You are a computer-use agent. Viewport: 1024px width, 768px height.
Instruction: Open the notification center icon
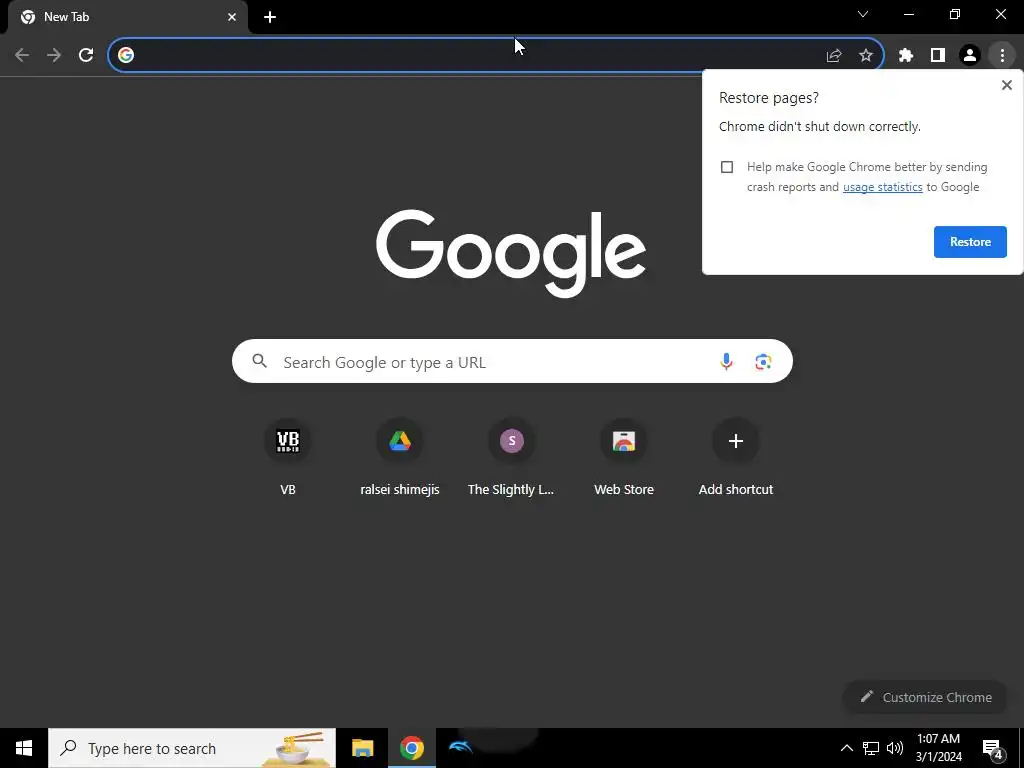(x=992, y=748)
